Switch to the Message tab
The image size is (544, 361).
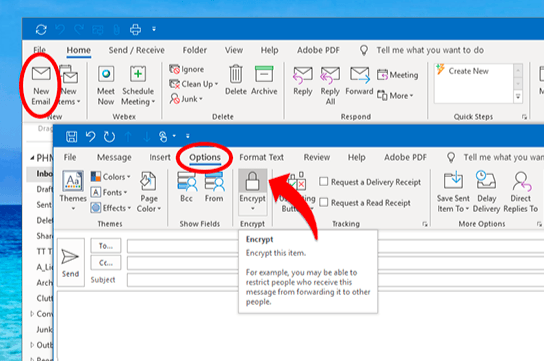[114, 157]
